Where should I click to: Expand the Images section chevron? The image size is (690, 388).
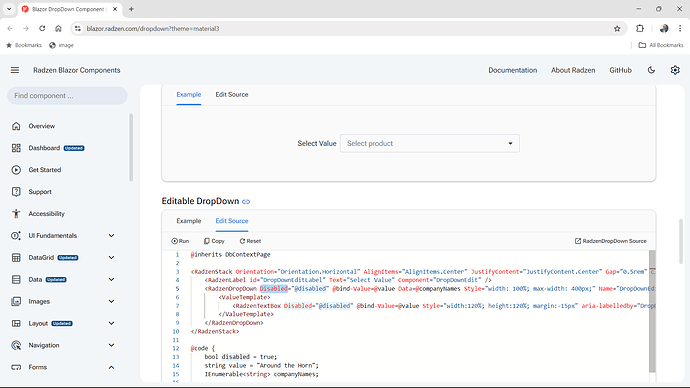(x=111, y=301)
